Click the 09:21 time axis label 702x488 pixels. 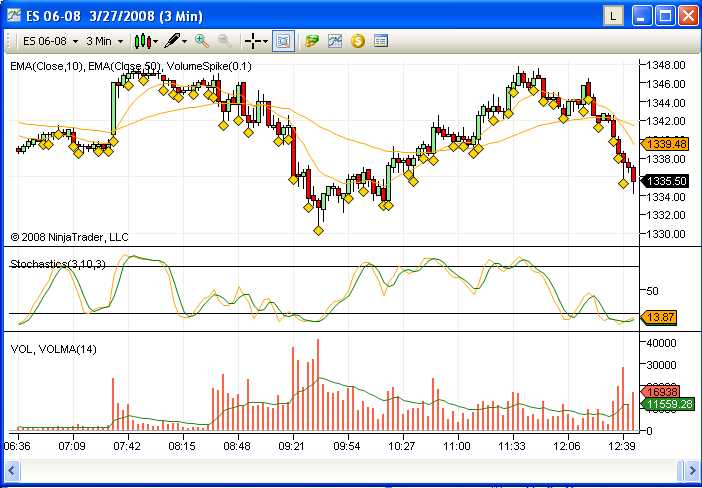(x=291, y=446)
